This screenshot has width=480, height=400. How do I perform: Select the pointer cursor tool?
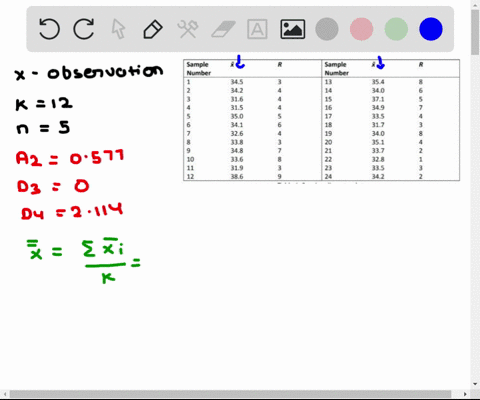point(118,29)
